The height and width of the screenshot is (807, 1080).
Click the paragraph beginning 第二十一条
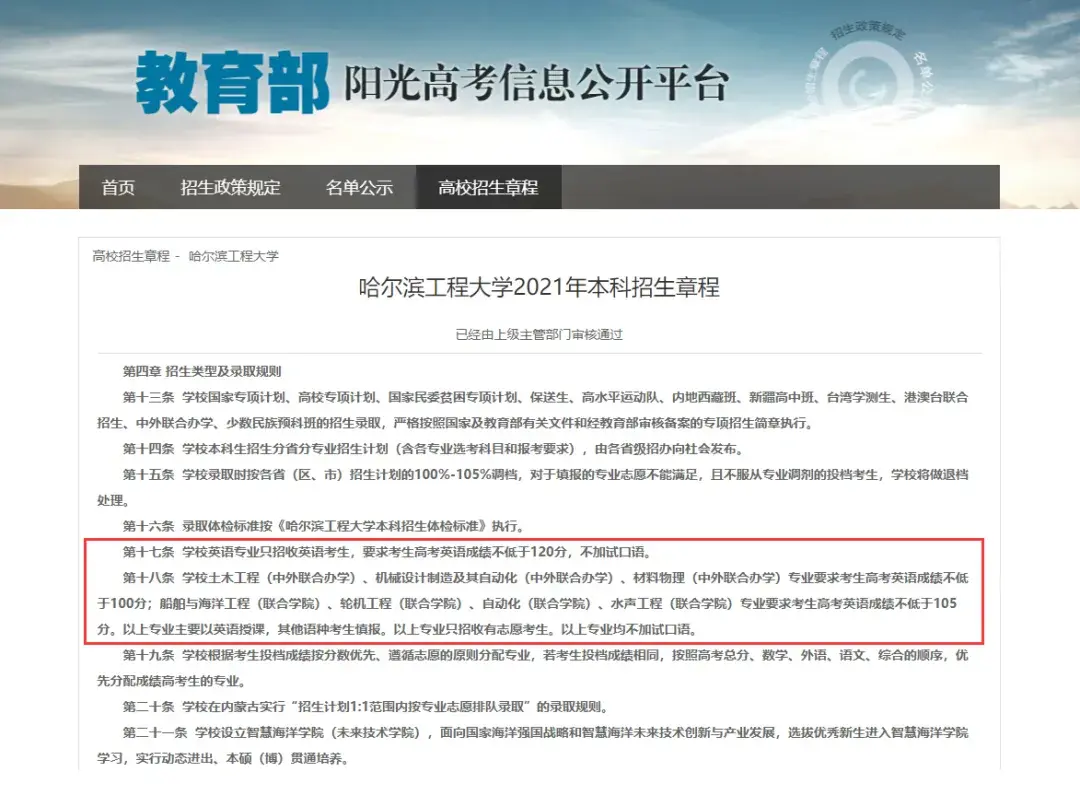point(532,745)
